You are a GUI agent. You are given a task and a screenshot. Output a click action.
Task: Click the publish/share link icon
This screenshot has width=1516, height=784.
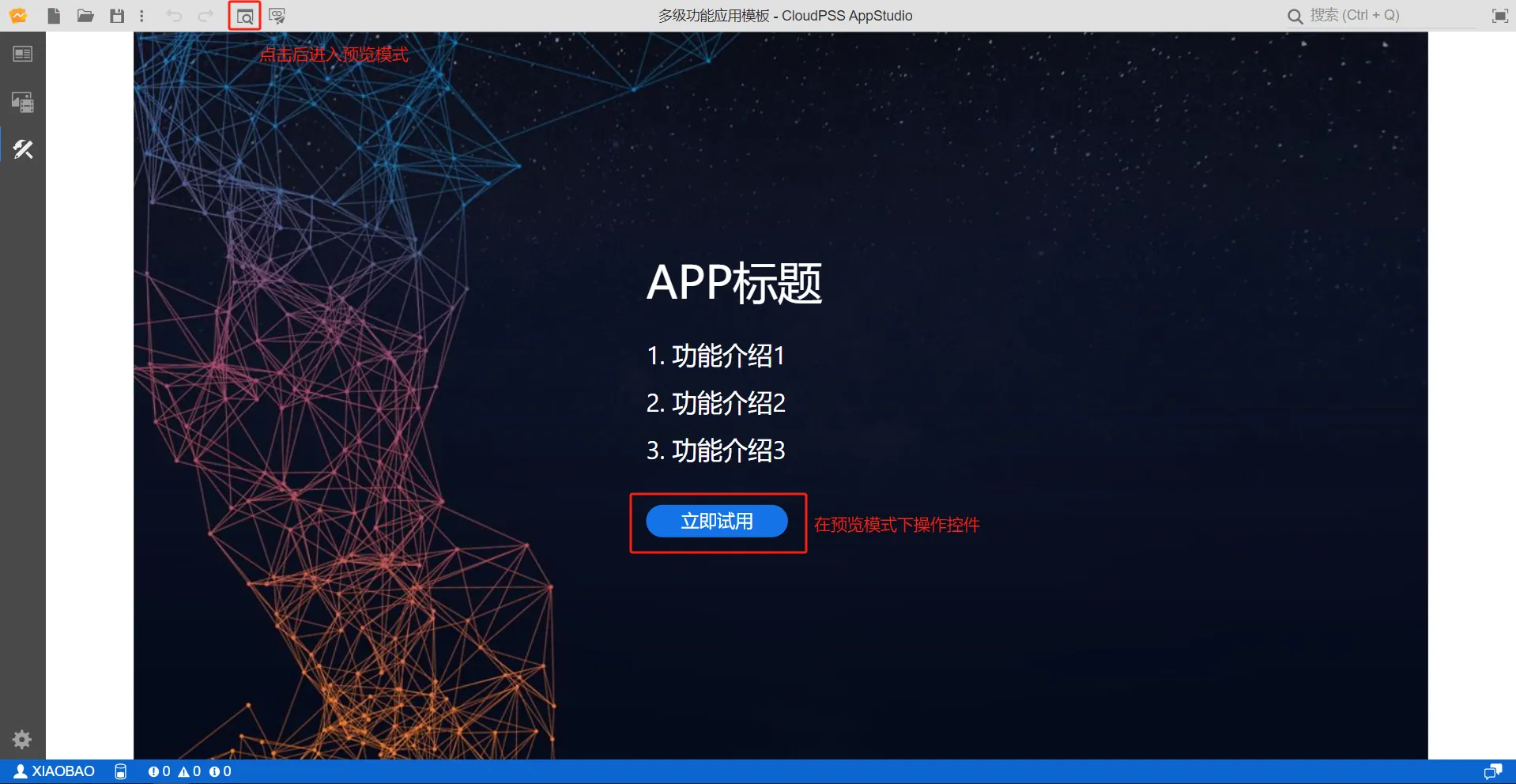[277, 16]
